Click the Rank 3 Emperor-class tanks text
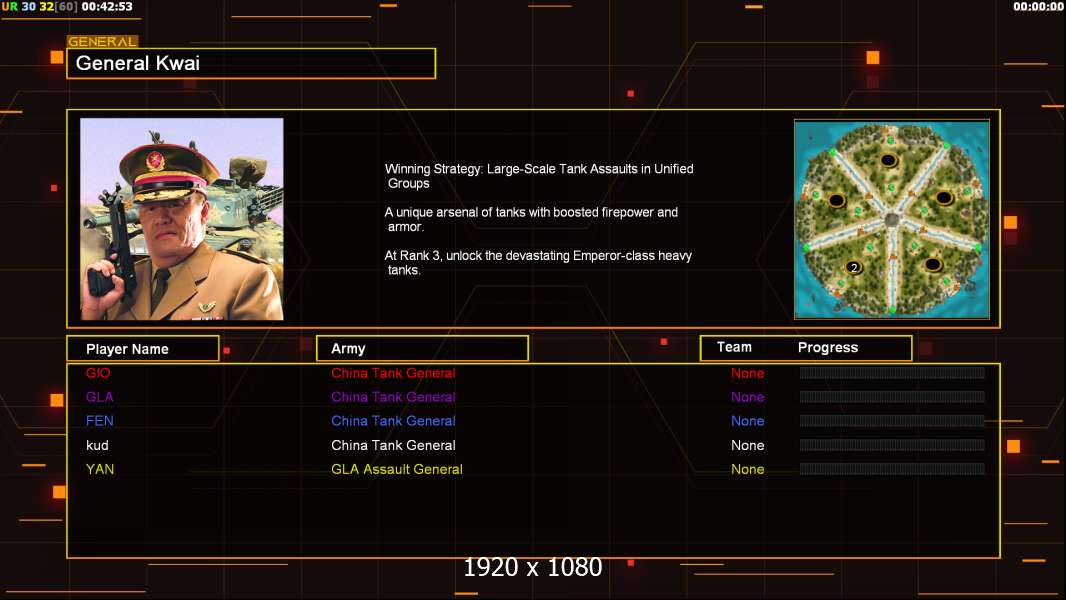The width and height of the screenshot is (1066, 600). (x=538, y=263)
